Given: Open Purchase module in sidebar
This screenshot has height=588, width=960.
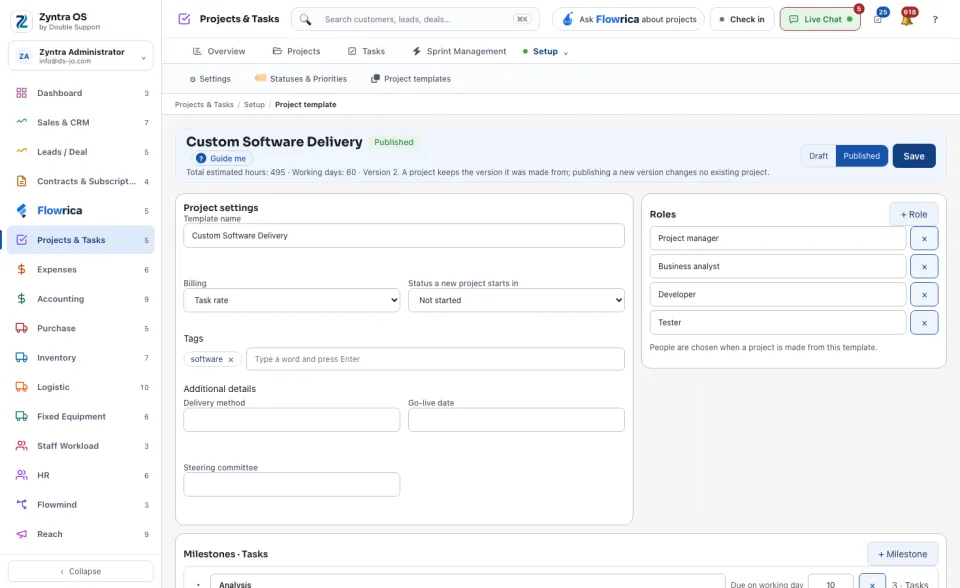Looking at the screenshot, I should point(81,328).
